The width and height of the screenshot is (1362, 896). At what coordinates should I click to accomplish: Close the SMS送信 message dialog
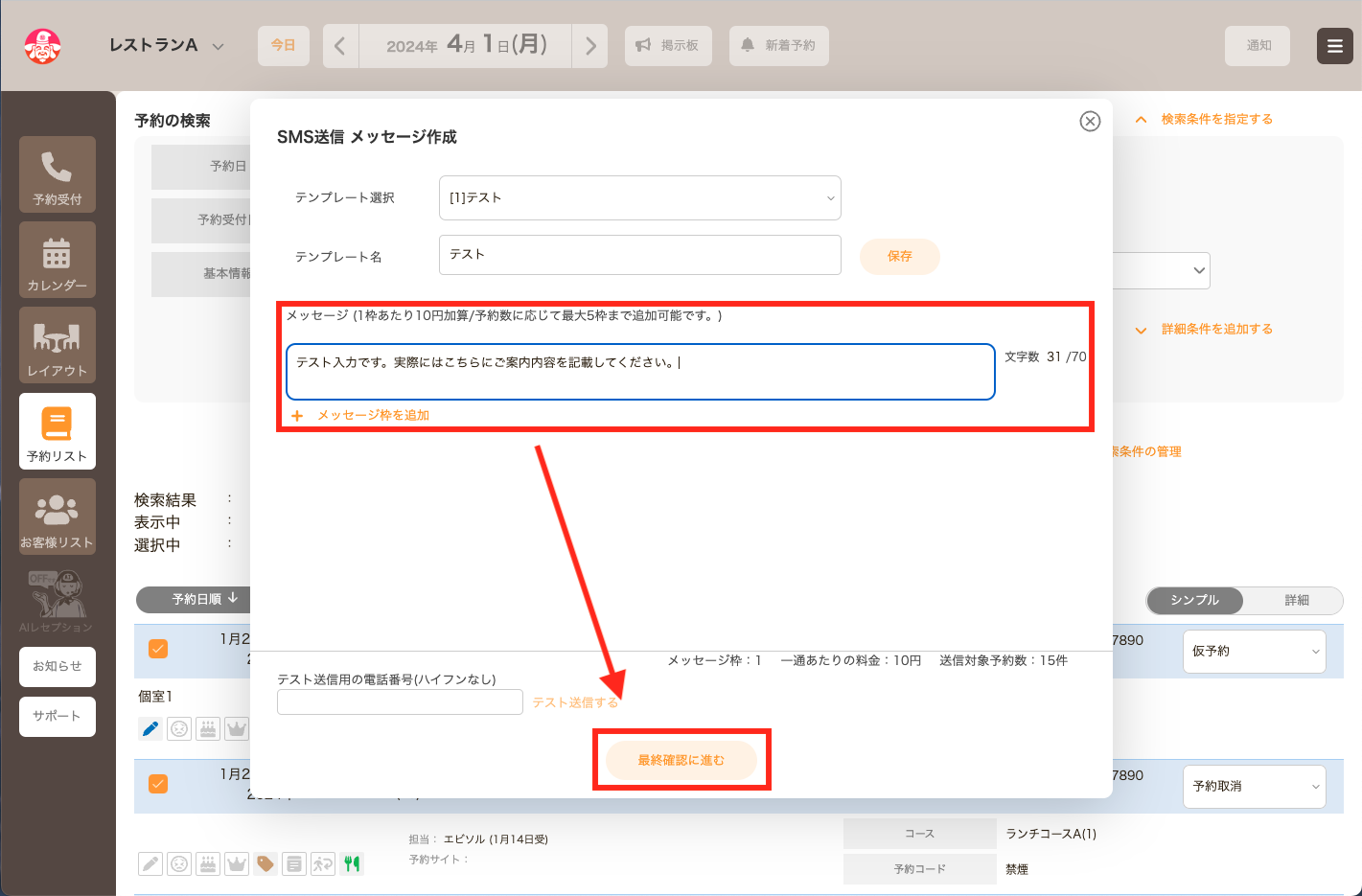(1090, 121)
